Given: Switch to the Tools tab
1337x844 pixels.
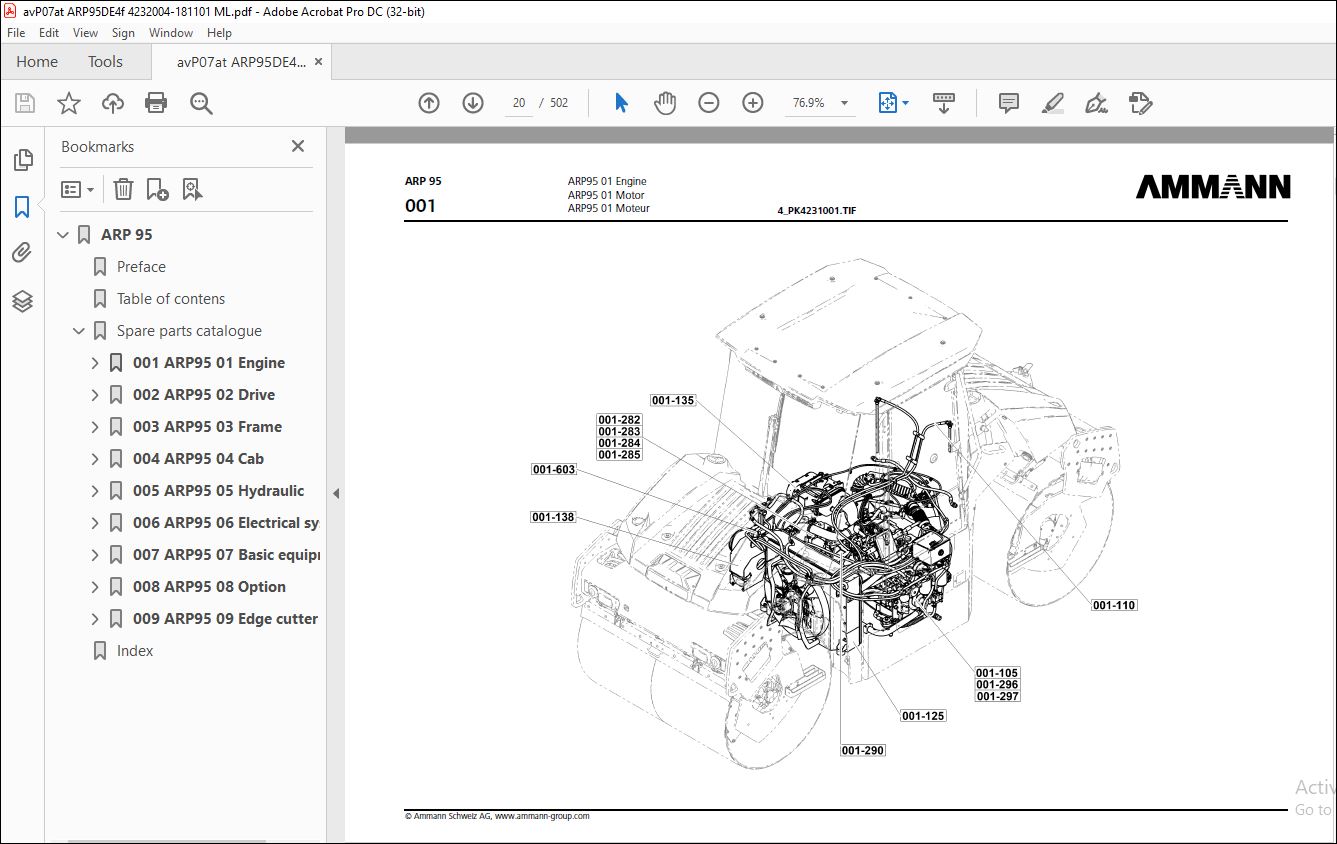Looking at the screenshot, I should tap(105, 61).
